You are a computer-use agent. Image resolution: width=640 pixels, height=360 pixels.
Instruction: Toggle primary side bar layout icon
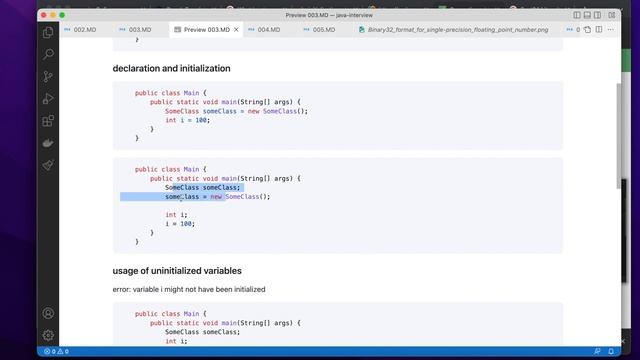(577, 15)
